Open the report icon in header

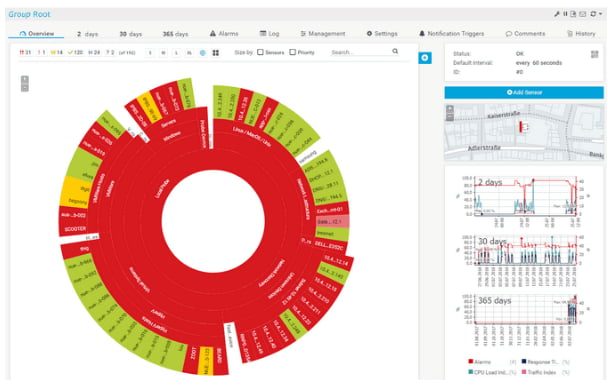click(573, 14)
